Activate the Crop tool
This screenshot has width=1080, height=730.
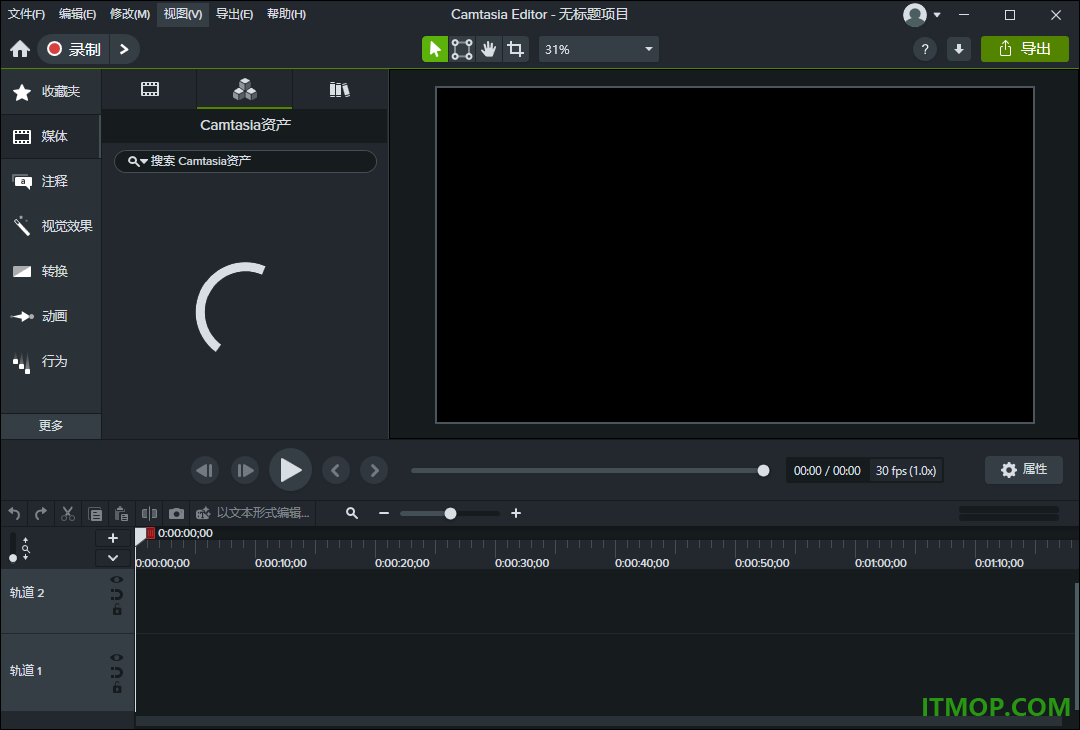coord(515,49)
